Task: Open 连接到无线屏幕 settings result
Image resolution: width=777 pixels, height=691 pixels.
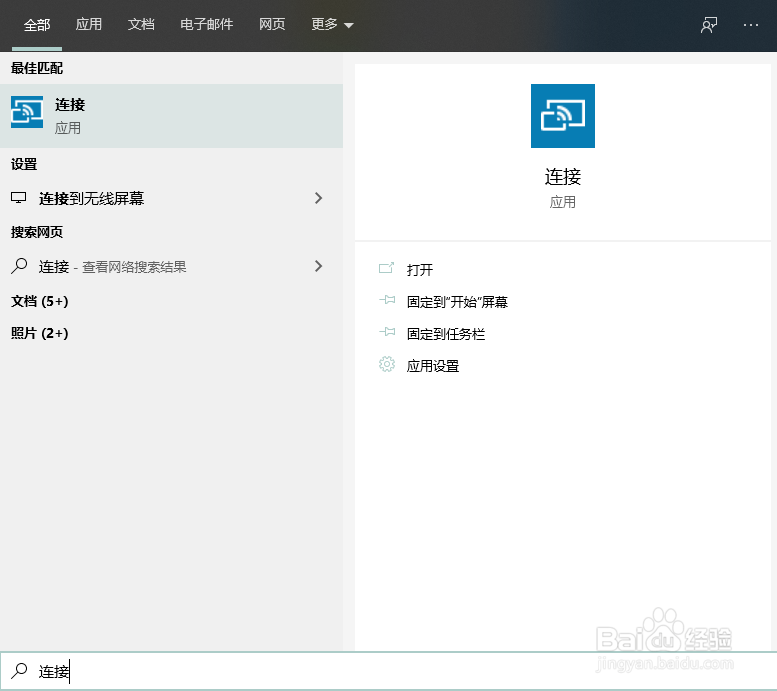Action: (171, 198)
